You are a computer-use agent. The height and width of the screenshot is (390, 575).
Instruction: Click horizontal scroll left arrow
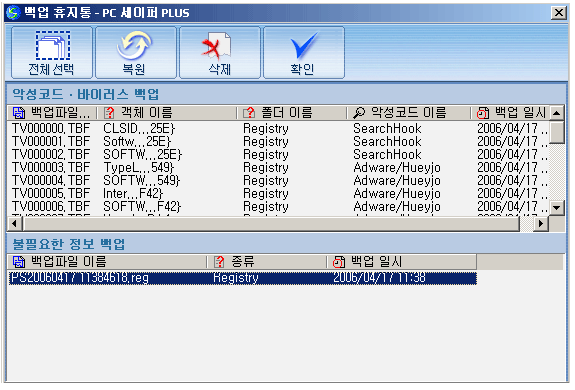tap(14, 223)
